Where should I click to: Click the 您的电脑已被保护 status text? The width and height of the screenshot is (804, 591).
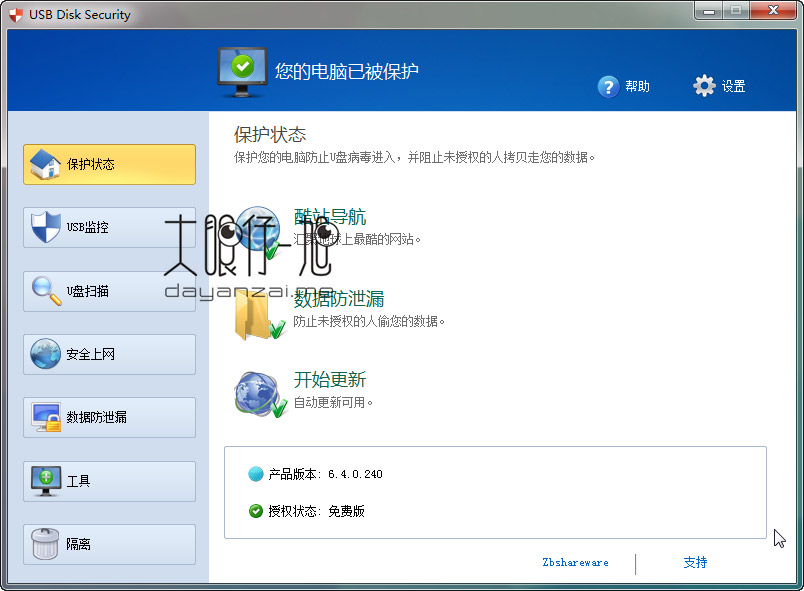point(347,71)
